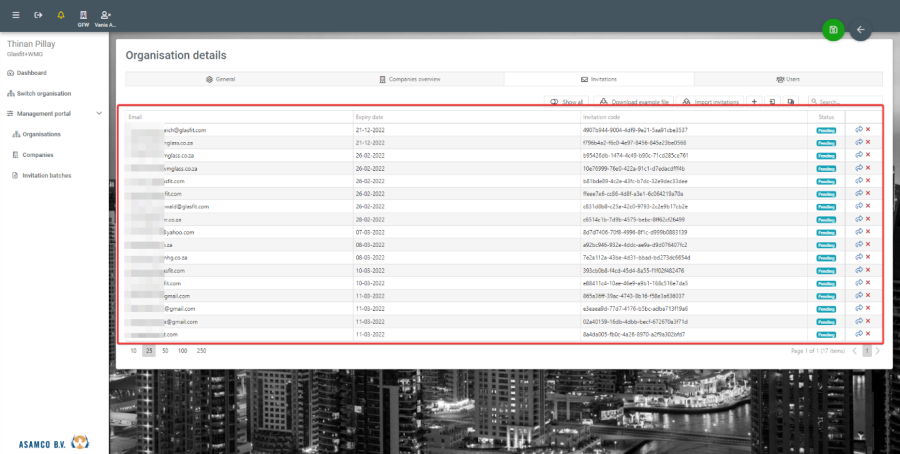This screenshot has height=454, width=900.
Task: Open the Users tab
Action: pos(788,78)
